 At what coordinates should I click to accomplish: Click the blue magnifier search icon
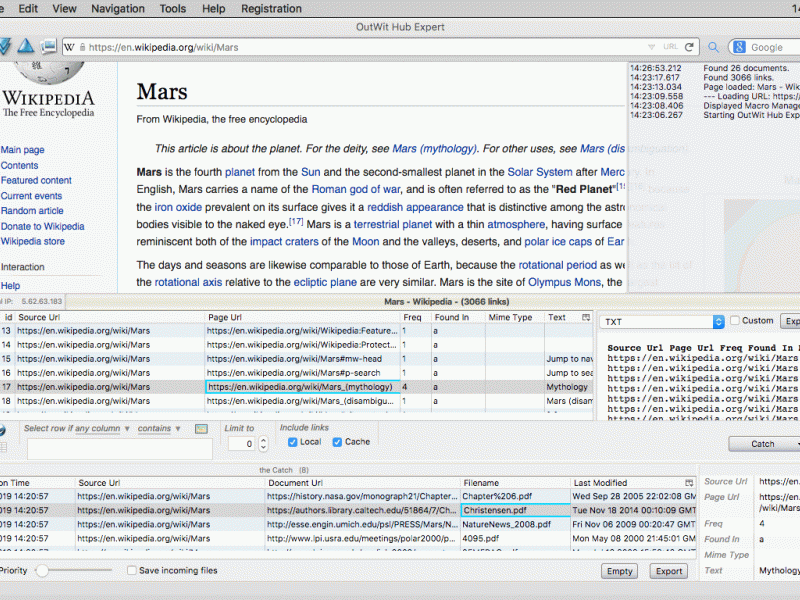click(713, 47)
